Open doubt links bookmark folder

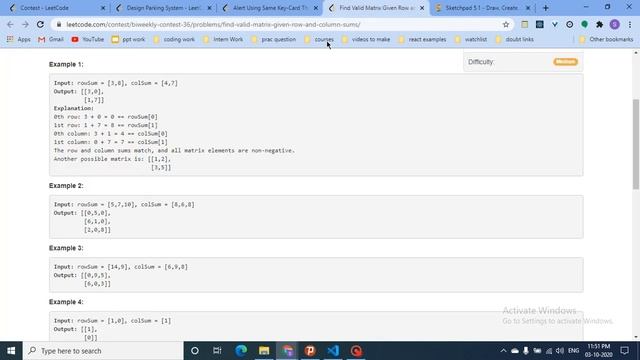(514, 40)
